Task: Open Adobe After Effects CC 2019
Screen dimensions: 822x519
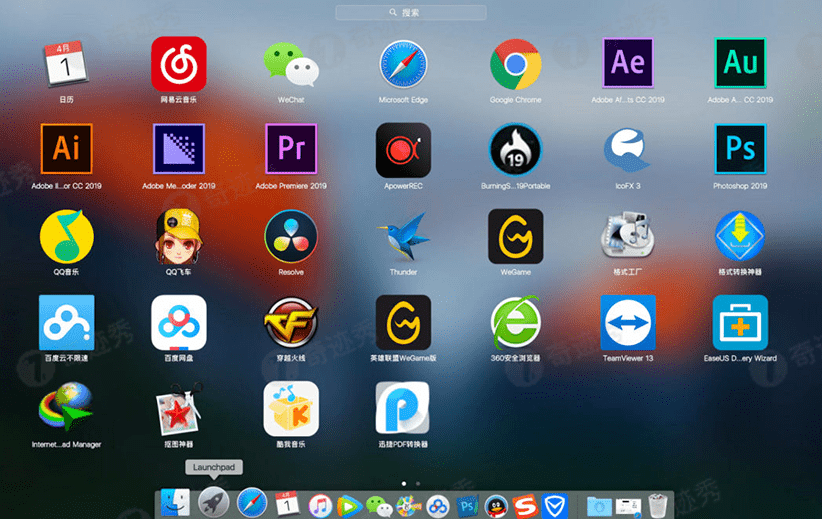Action: [628, 63]
